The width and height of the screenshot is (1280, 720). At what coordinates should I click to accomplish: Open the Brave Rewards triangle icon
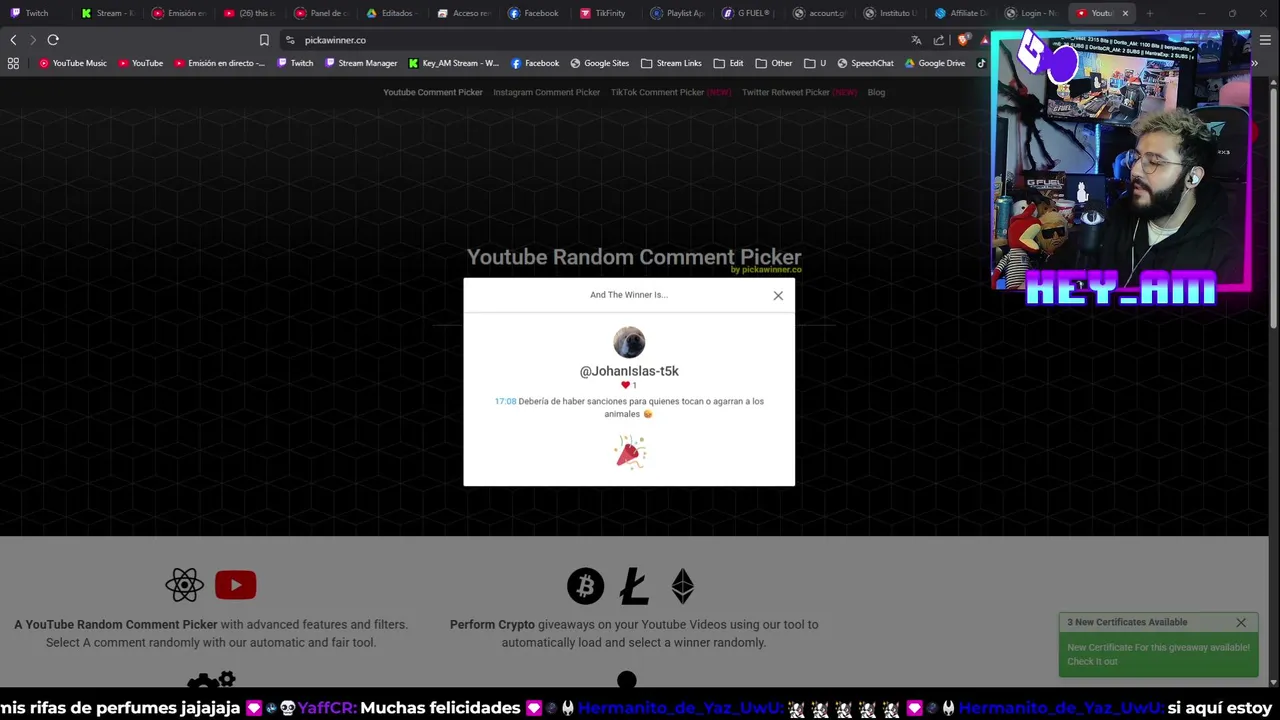click(x=983, y=40)
